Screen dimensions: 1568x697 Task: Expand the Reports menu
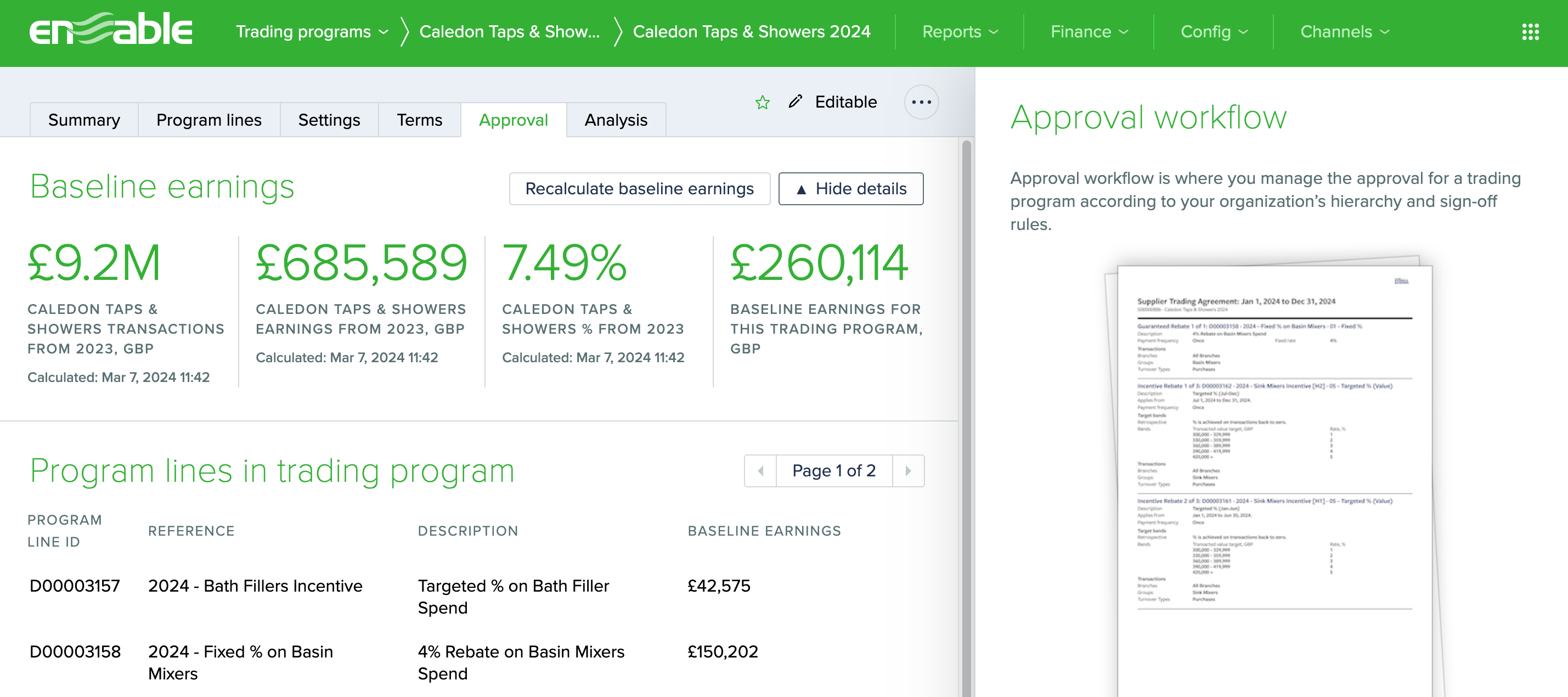point(960,32)
